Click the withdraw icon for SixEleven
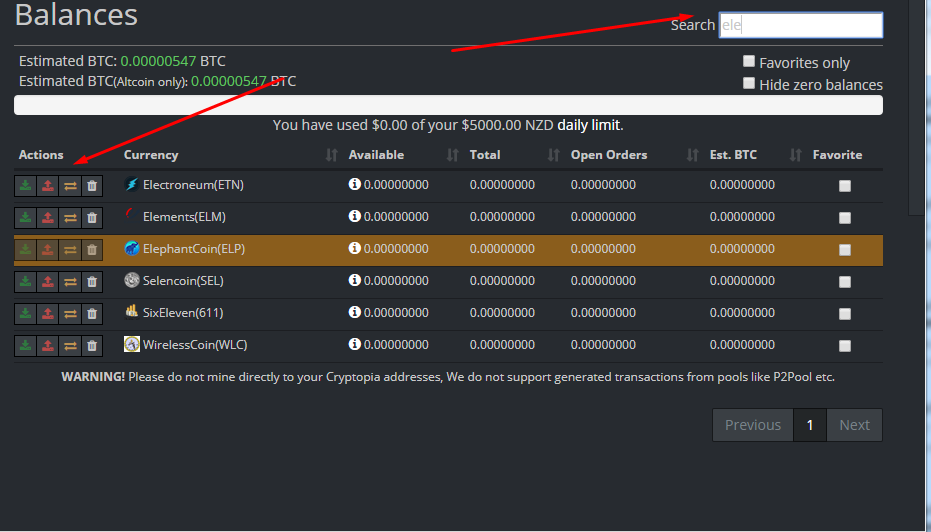This screenshot has width=931, height=532. [47, 313]
